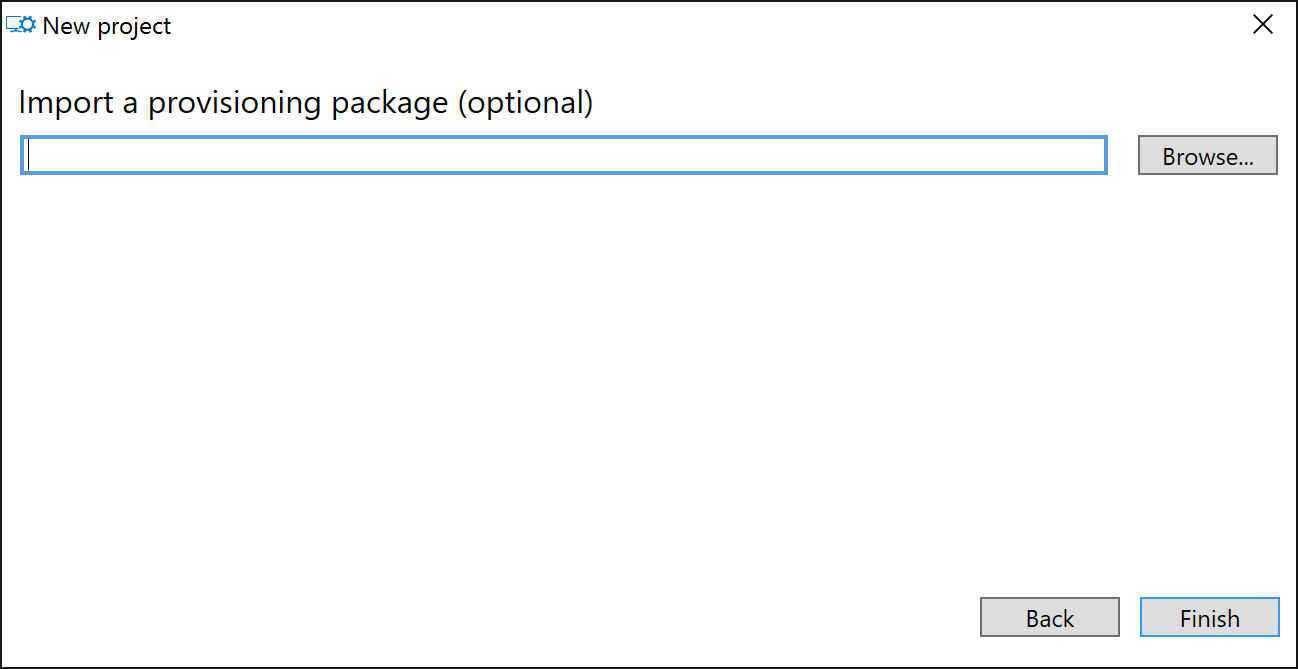1298x669 pixels.
Task: Click Finish to create the project
Action: coord(1209,618)
